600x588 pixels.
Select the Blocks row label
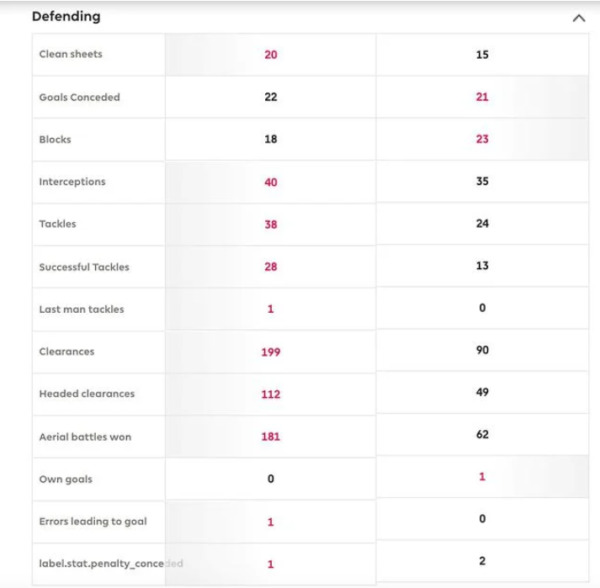click(55, 139)
